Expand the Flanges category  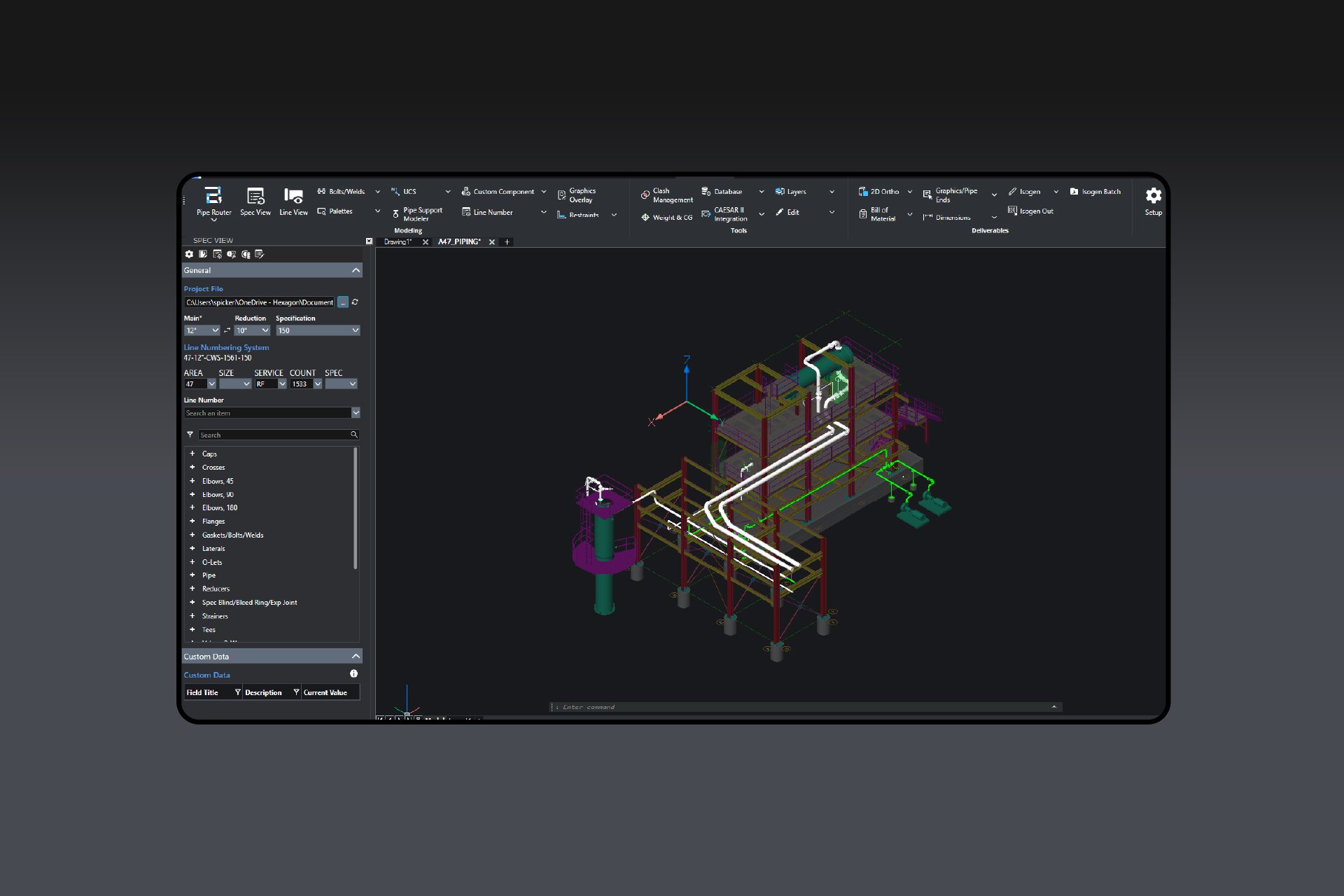coord(193,521)
